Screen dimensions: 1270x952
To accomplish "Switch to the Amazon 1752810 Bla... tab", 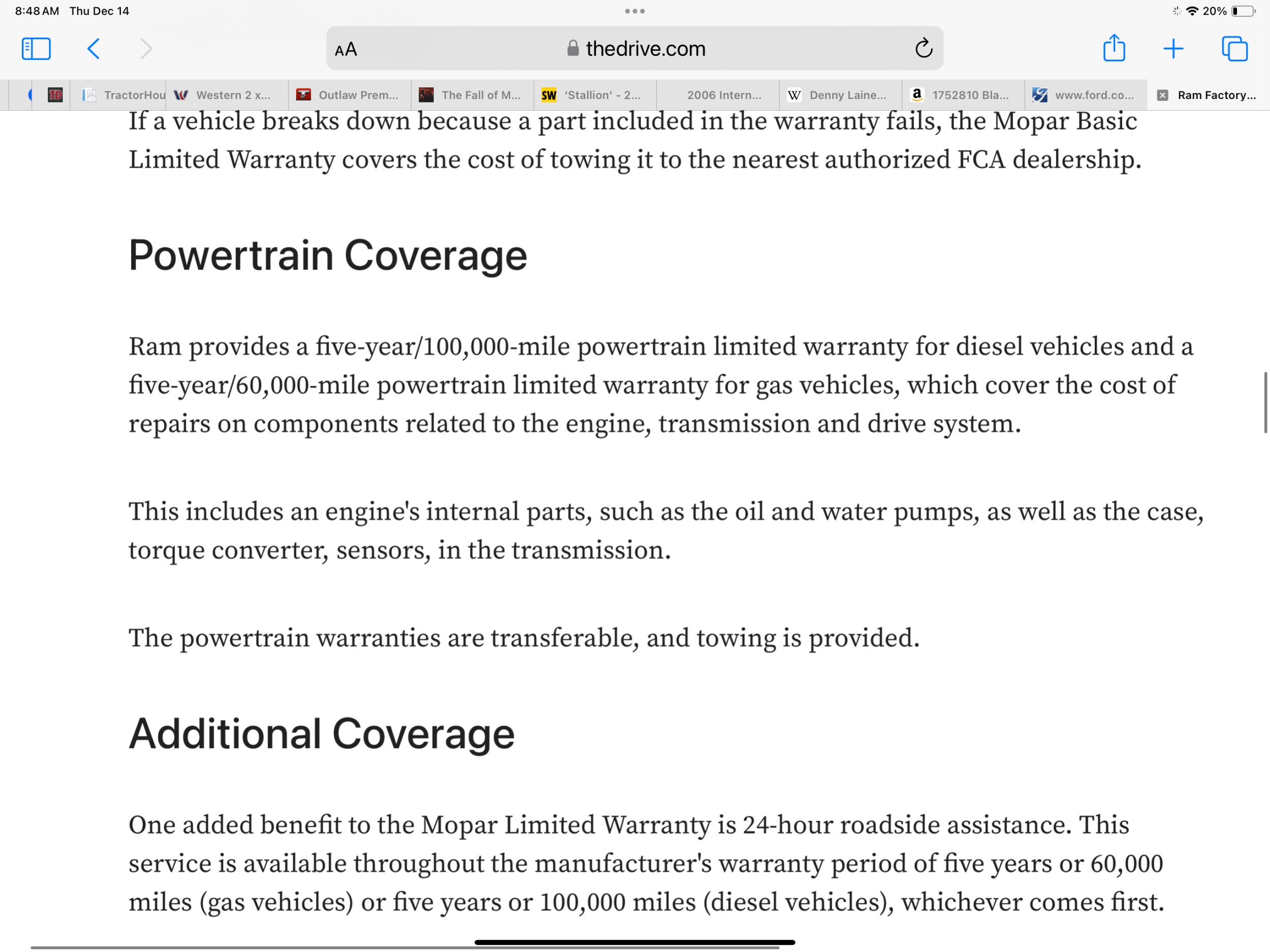I will (964, 95).
